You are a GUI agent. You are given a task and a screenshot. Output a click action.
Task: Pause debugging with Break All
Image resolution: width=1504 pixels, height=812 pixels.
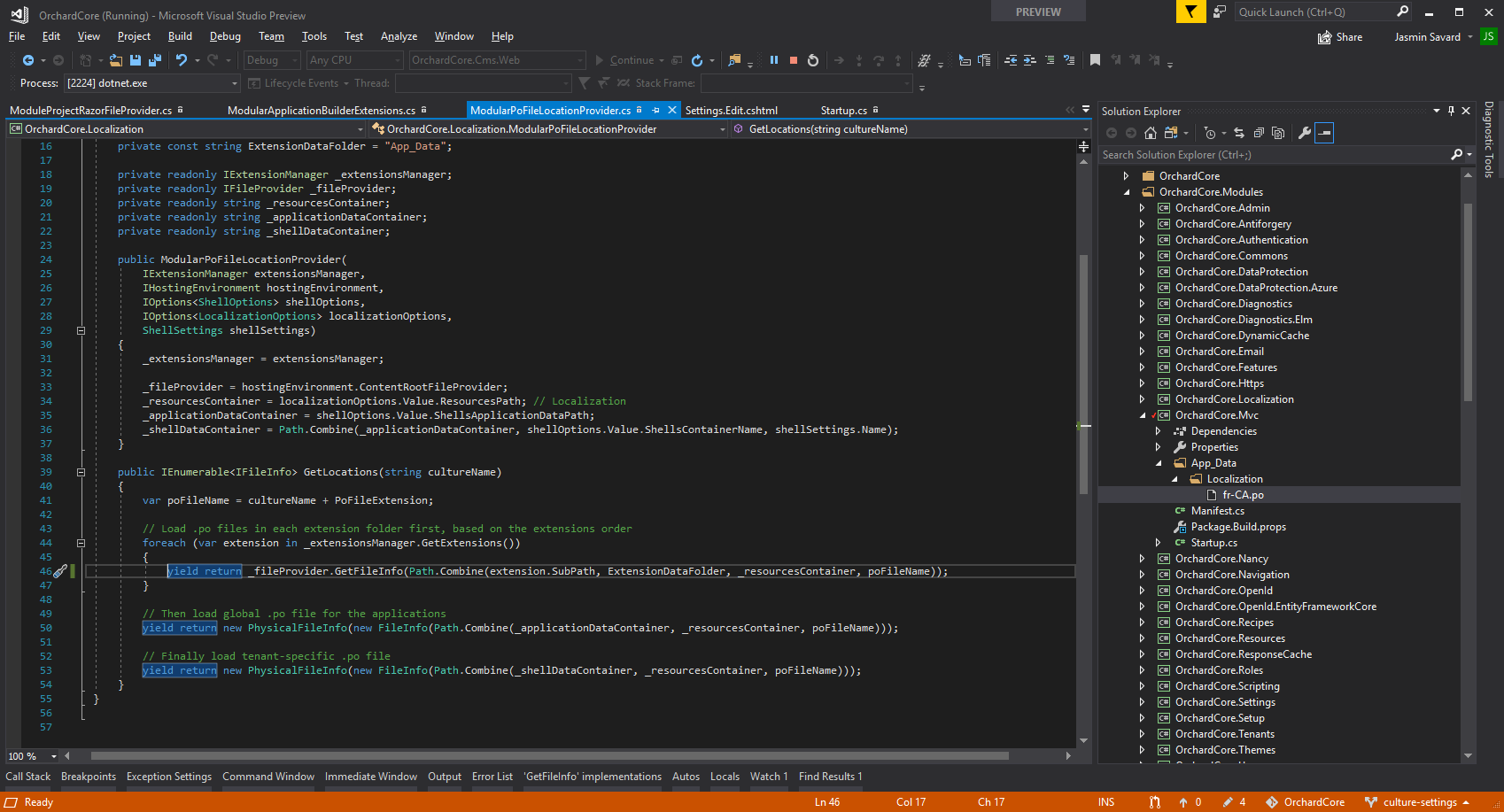[x=774, y=59]
